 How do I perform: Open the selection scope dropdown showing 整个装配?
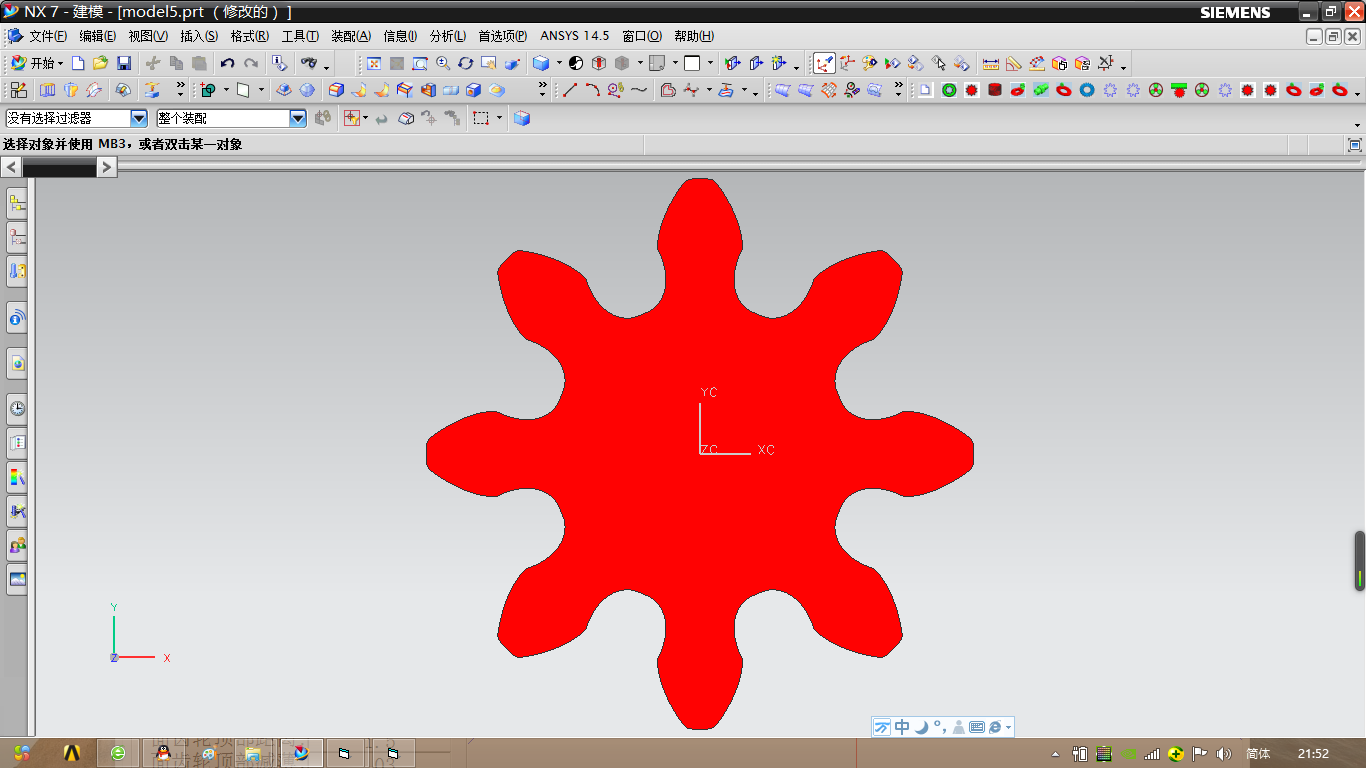(x=298, y=118)
